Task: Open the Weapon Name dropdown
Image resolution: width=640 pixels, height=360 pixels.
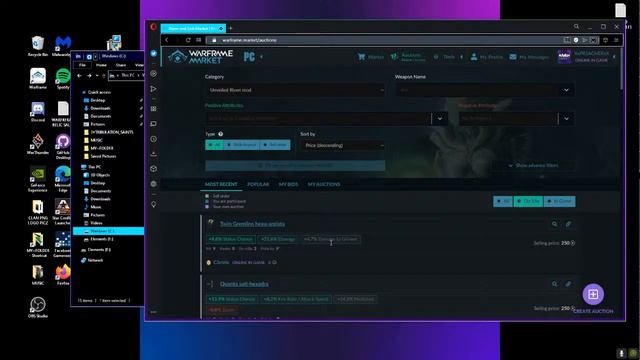Action: pyautogui.click(x=485, y=90)
